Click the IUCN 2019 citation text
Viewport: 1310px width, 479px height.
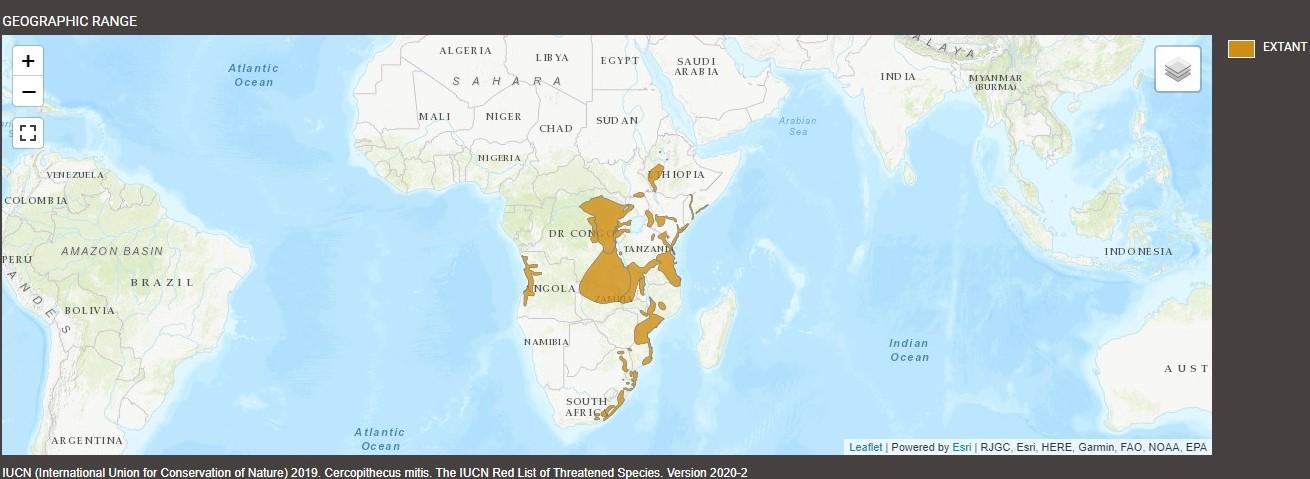pyautogui.click(x=375, y=472)
